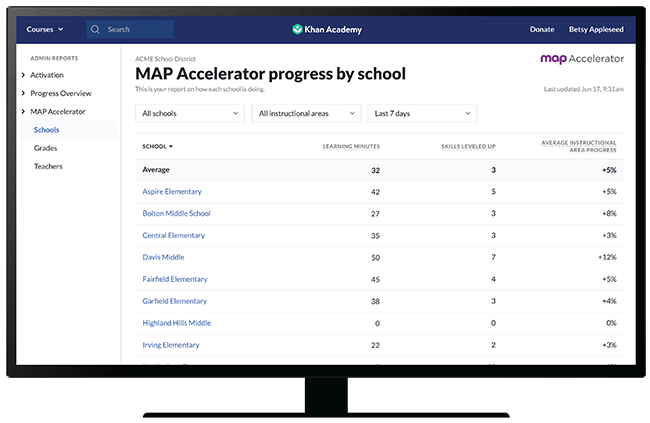Open the All schools dropdown
Image resolution: width=650 pixels, height=423 pixels.
click(190, 113)
